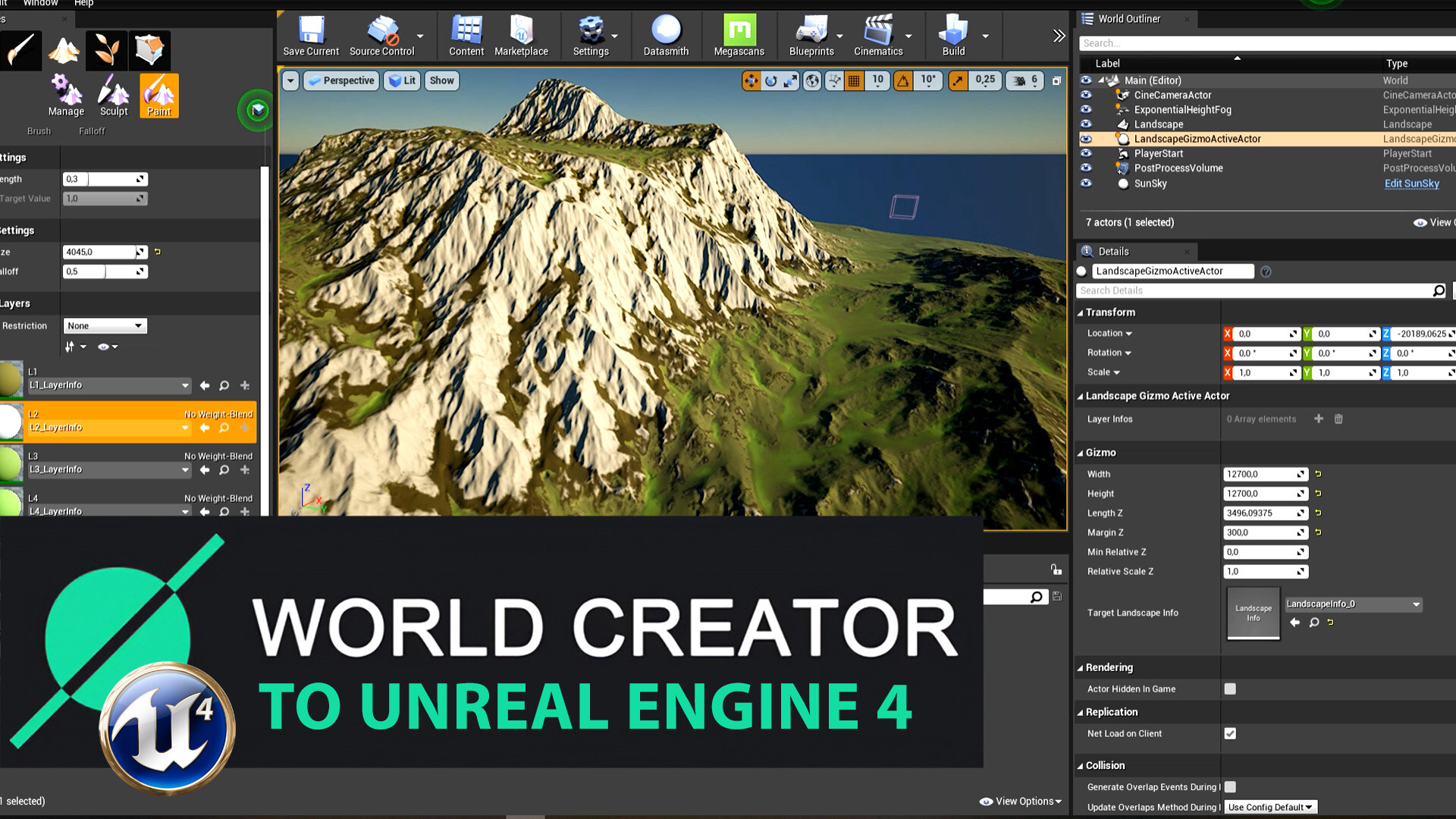Select the Falloff sub-tab
This screenshot has width=1456, height=819.
[x=92, y=131]
